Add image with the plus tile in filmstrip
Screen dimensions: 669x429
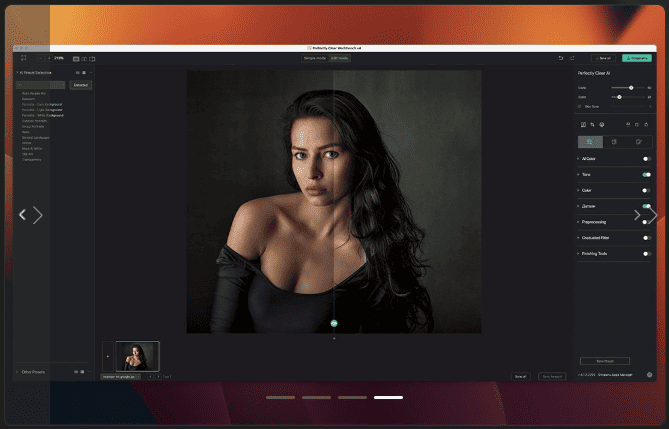point(108,356)
